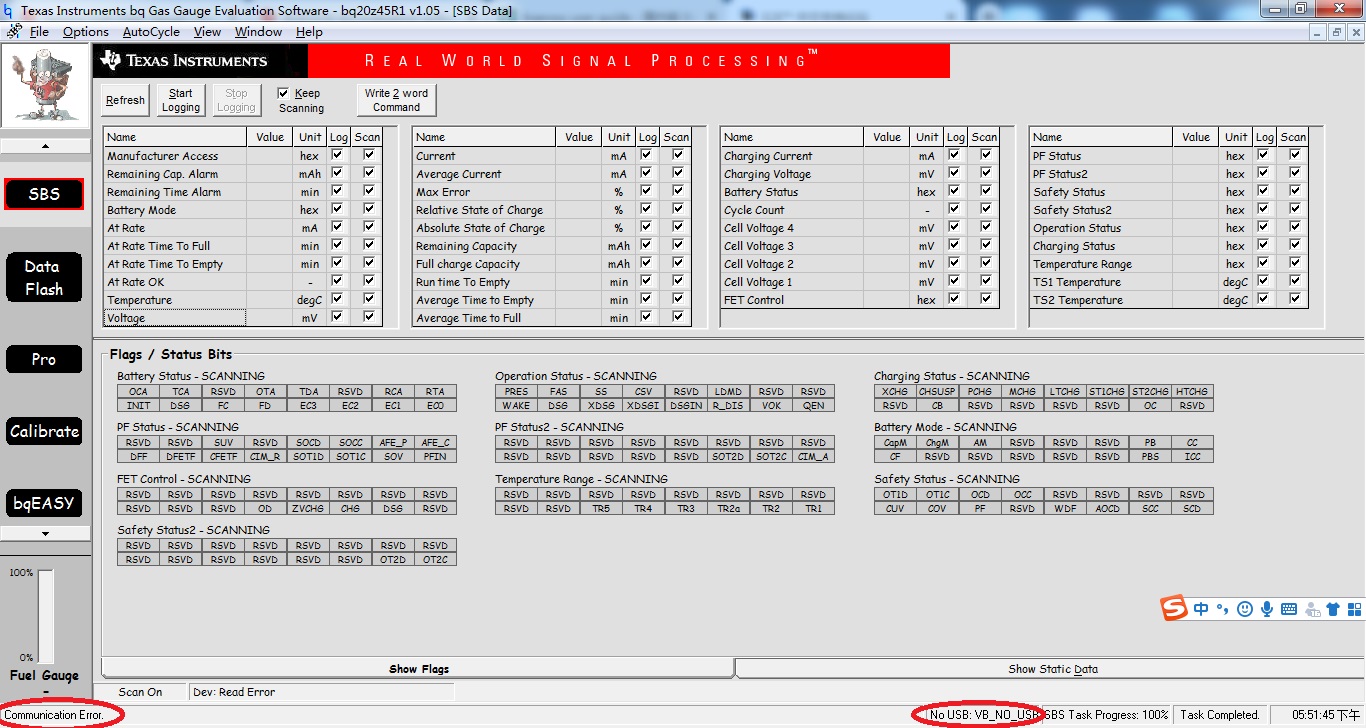Click the sidebar scroll-up arrow
The height and width of the screenshot is (728, 1366).
tap(45, 145)
